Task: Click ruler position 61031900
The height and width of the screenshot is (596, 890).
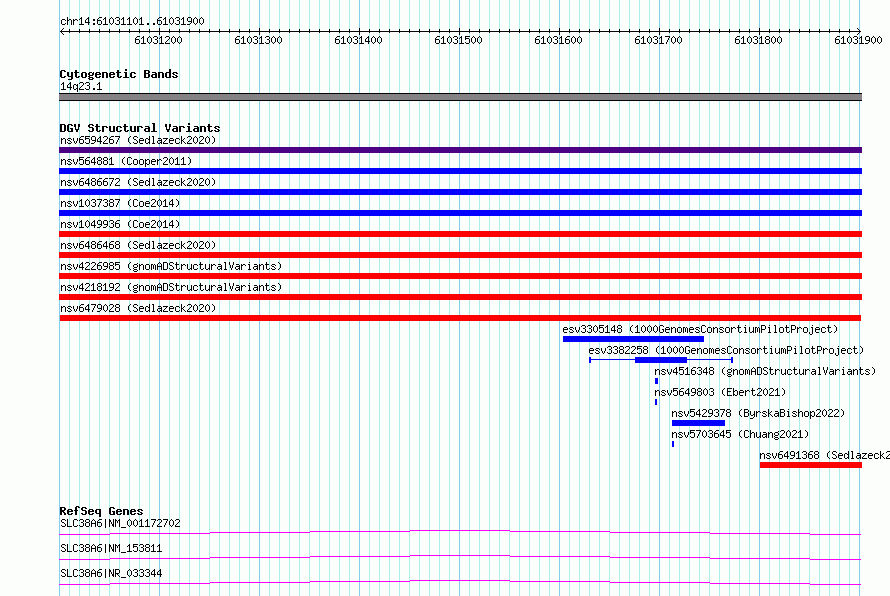Action: [x=858, y=40]
